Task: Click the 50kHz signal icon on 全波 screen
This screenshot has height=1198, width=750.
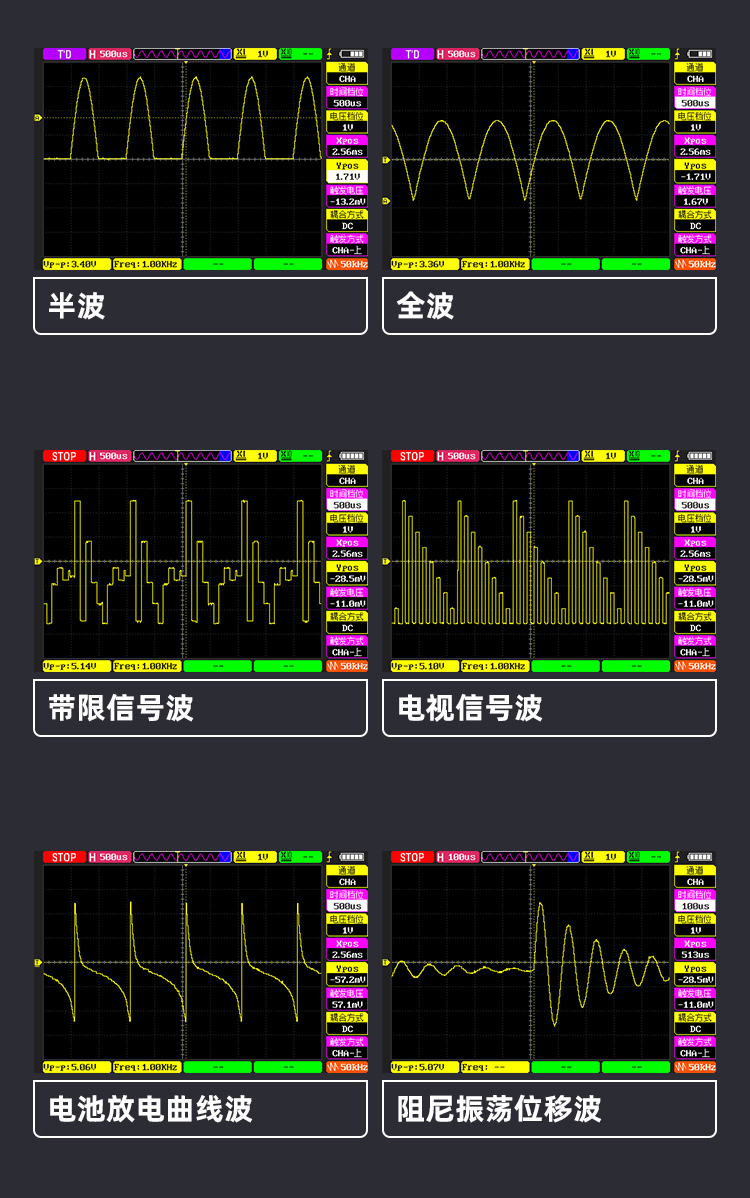Action: click(x=695, y=264)
